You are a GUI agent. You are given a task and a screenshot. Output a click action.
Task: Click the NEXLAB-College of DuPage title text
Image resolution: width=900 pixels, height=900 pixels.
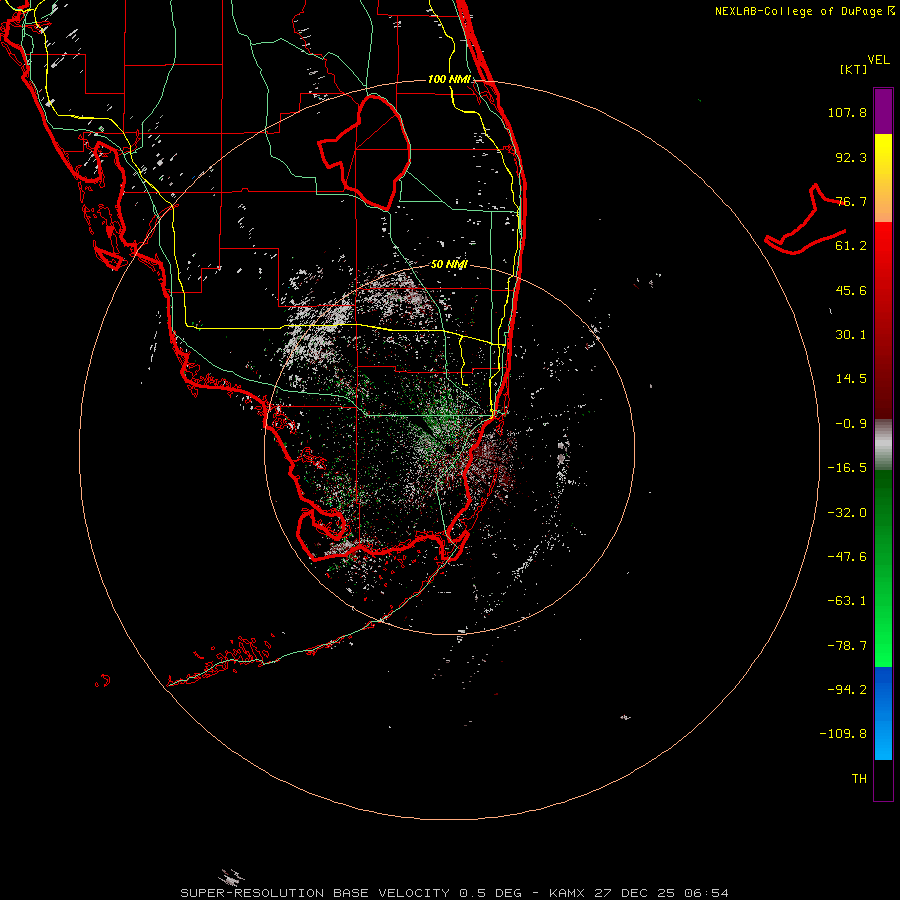[804, 11]
